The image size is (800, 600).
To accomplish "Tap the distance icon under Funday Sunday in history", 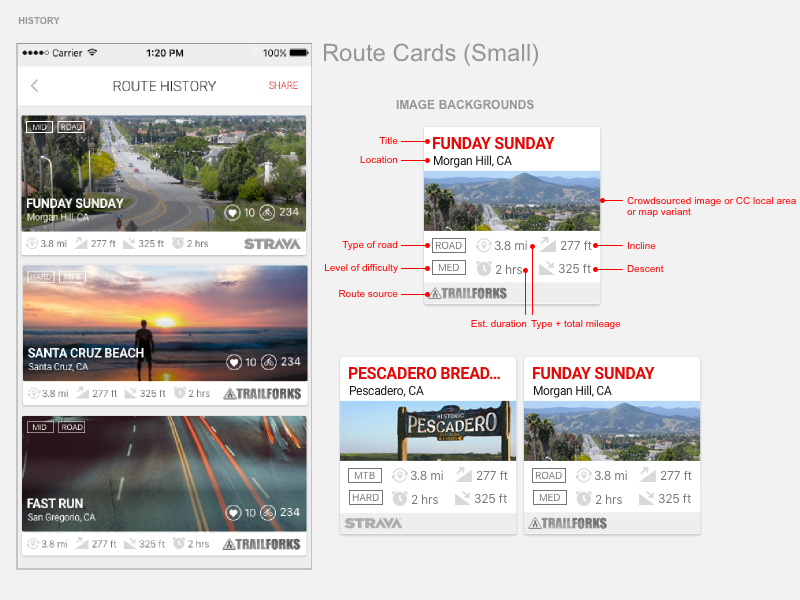I will point(32,243).
